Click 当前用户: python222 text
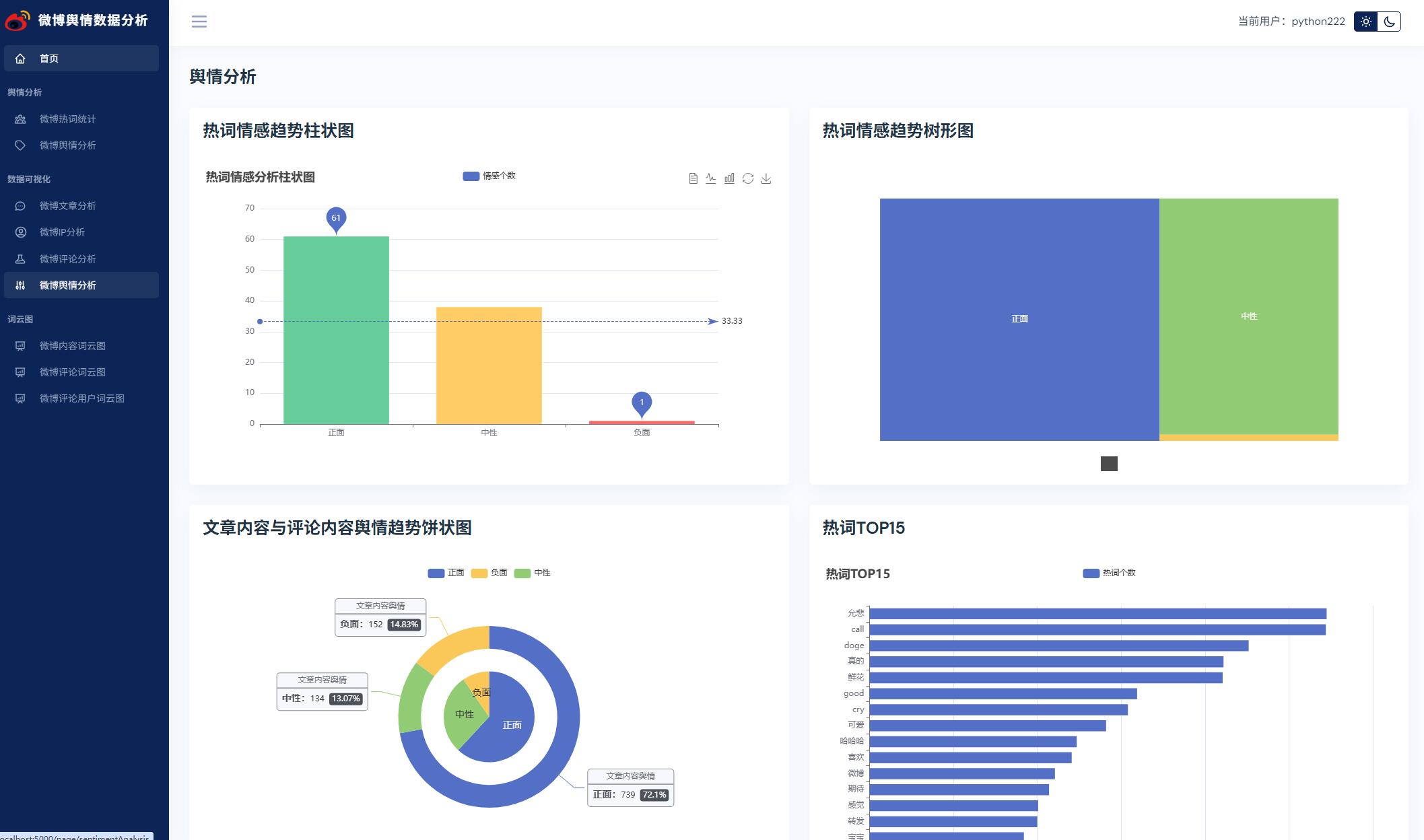The image size is (1424, 840). [1291, 22]
